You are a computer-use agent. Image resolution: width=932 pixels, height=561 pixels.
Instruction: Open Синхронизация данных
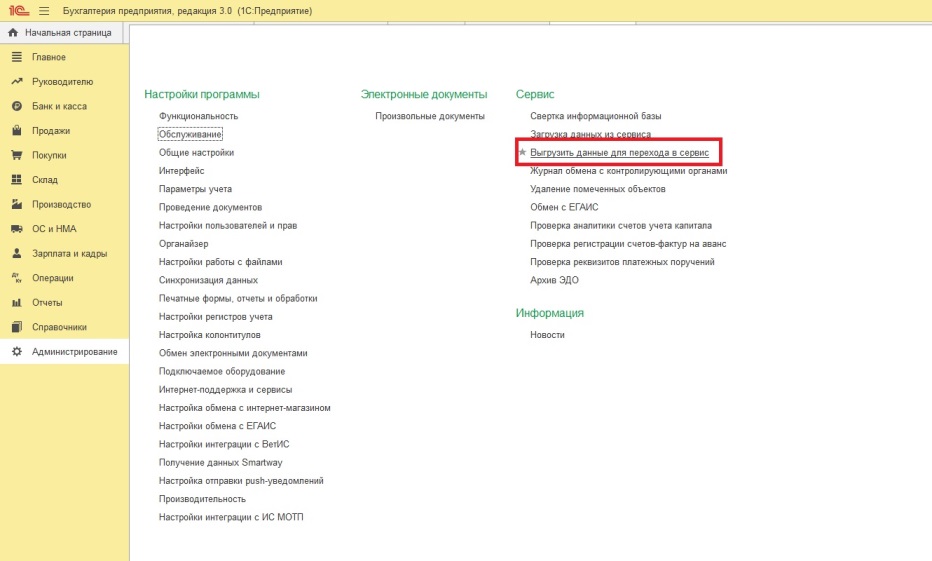pos(209,280)
